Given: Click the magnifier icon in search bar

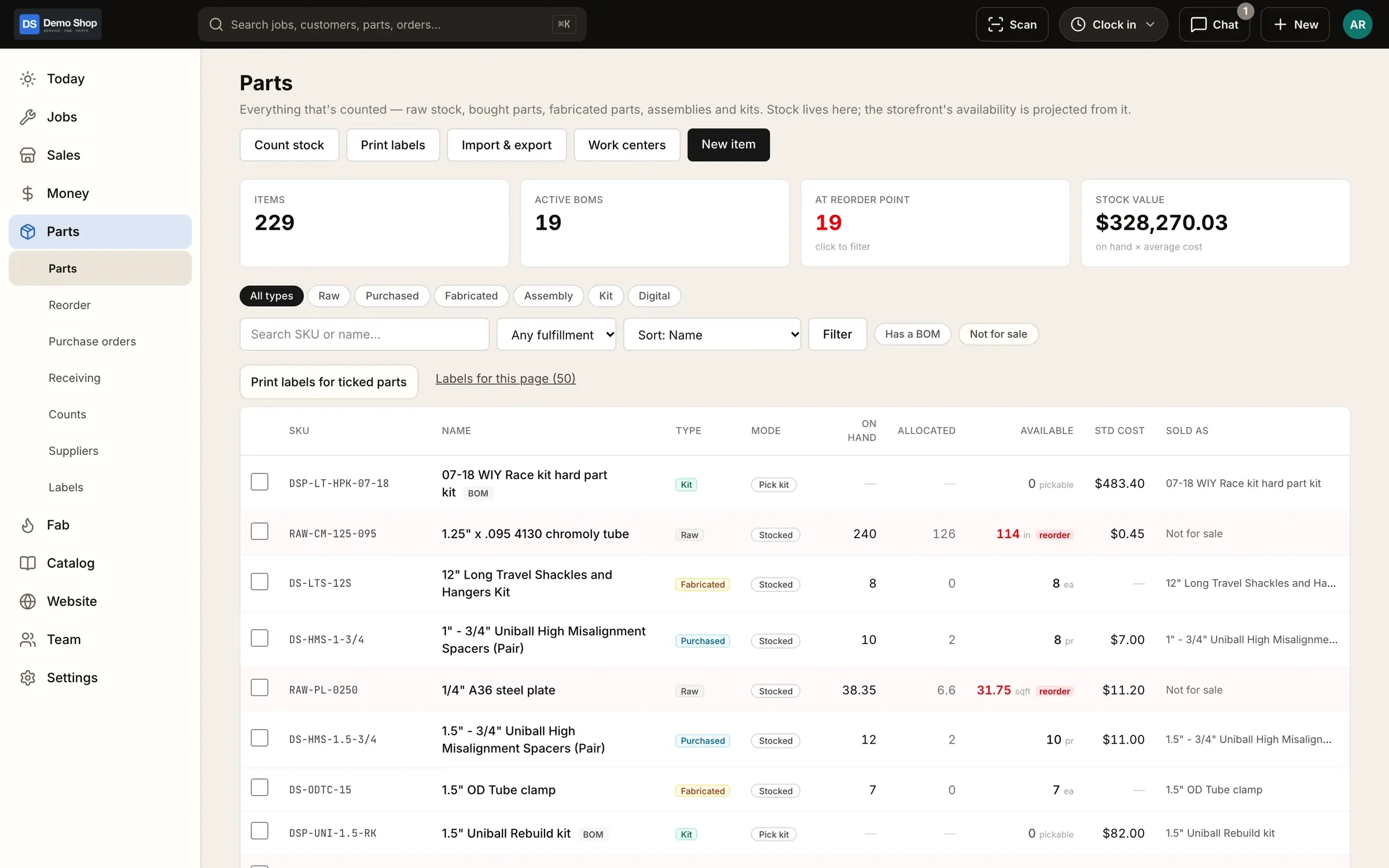Looking at the screenshot, I should point(216,24).
